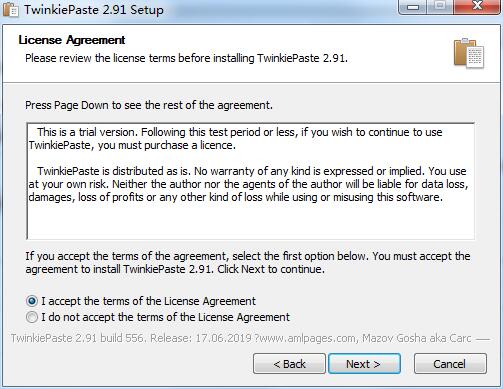503x389 pixels.
Task: Click the blank area below the license text
Action: tap(250, 221)
